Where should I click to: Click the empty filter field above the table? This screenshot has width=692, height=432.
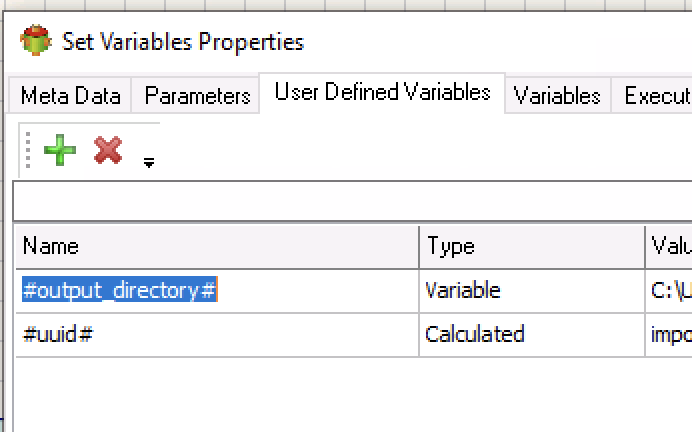[353, 201]
